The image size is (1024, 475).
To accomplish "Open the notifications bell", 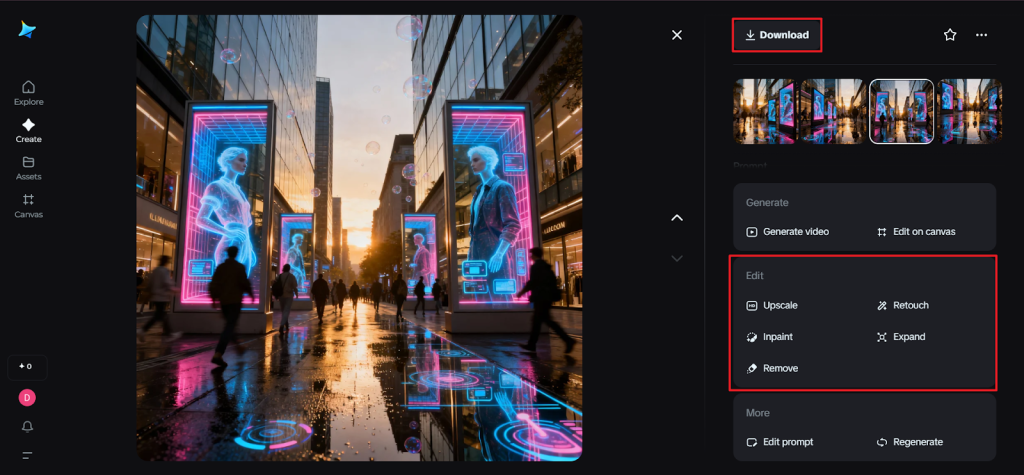I will click(27, 427).
